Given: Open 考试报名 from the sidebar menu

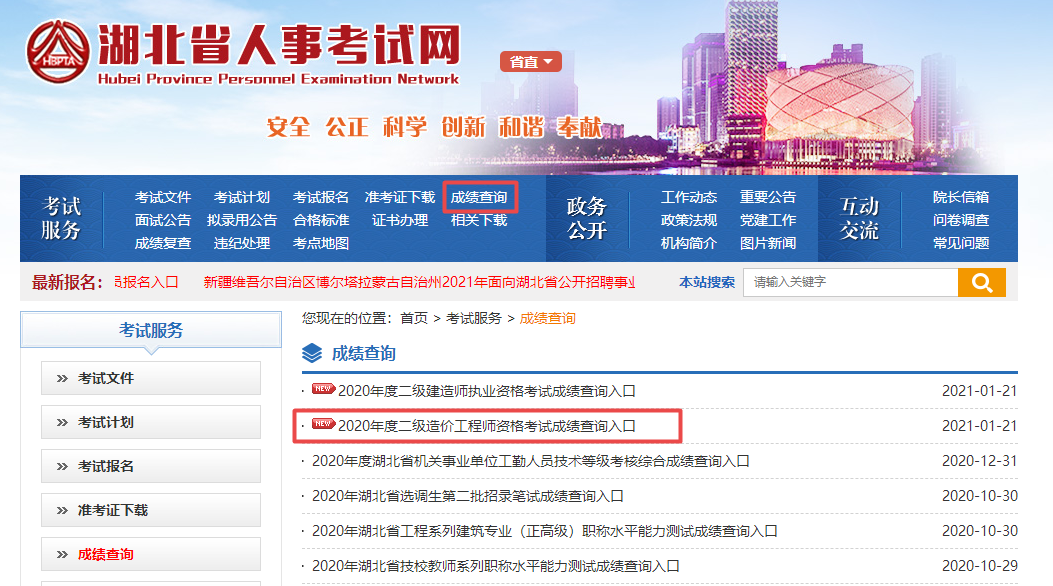Looking at the screenshot, I should tap(106, 467).
